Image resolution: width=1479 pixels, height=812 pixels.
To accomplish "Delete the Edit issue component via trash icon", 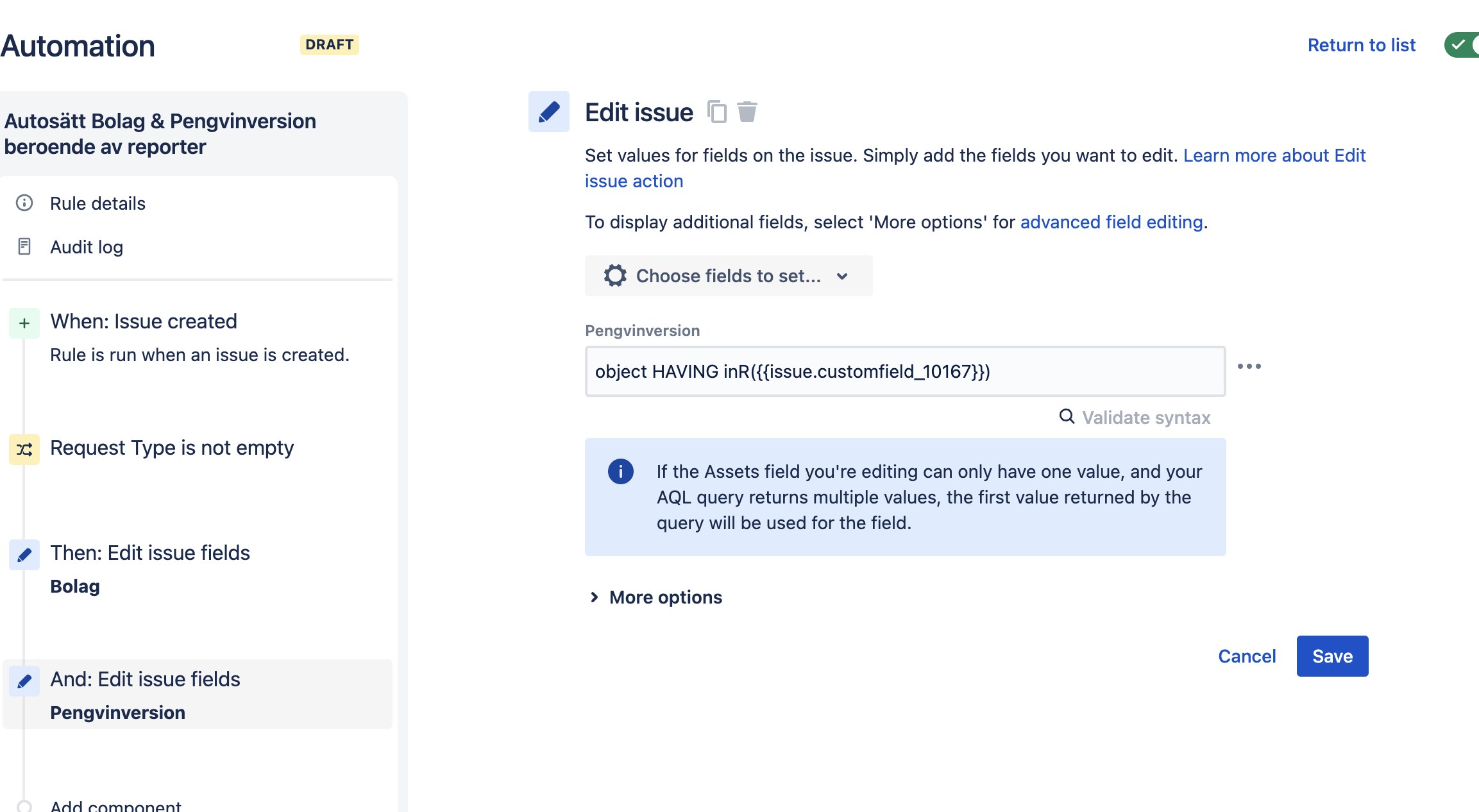I will click(747, 112).
